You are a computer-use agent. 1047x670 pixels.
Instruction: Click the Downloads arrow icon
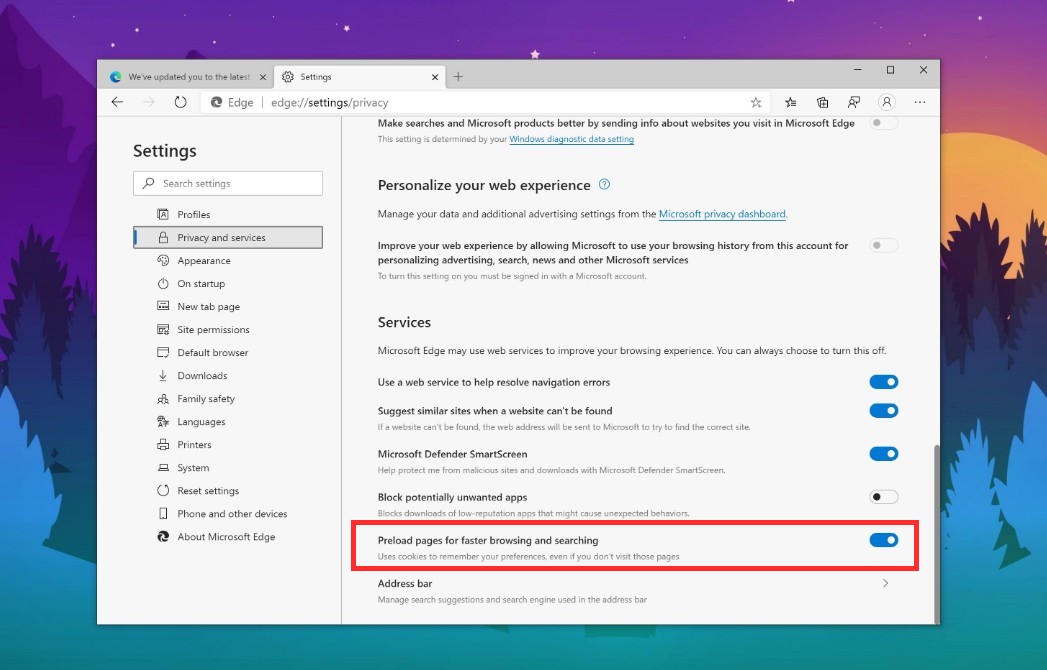click(x=163, y=375)
